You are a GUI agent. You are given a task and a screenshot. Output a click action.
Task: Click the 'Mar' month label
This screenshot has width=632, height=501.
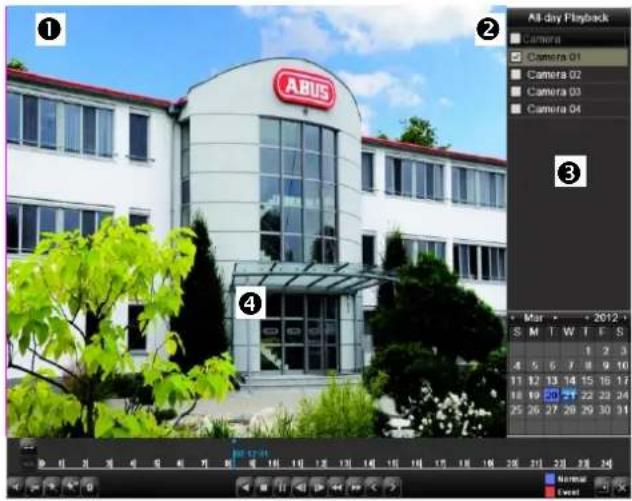[x=533, y=318]
